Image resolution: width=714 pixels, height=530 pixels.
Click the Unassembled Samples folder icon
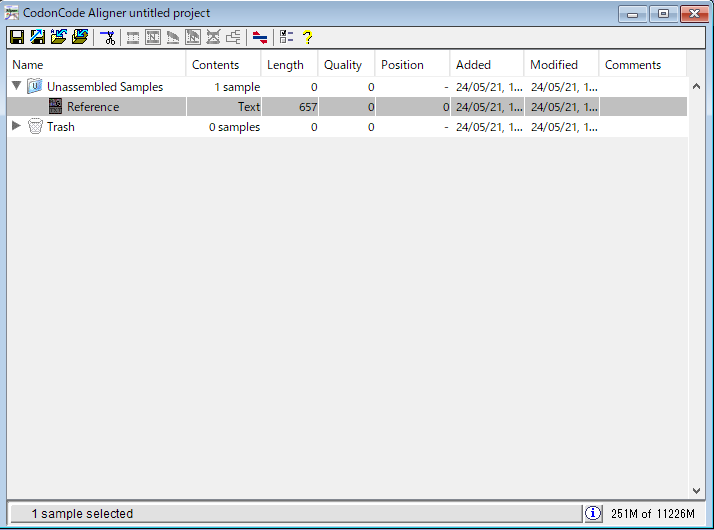tap(35, 87)
